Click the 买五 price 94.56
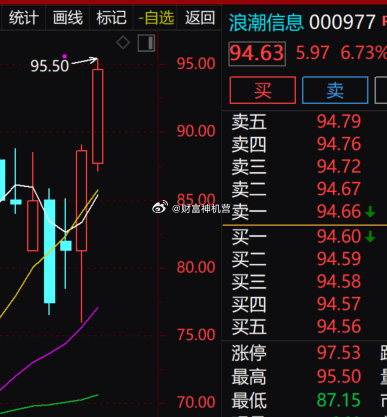This screenshot has width=387, height=417. pos(339,326)
